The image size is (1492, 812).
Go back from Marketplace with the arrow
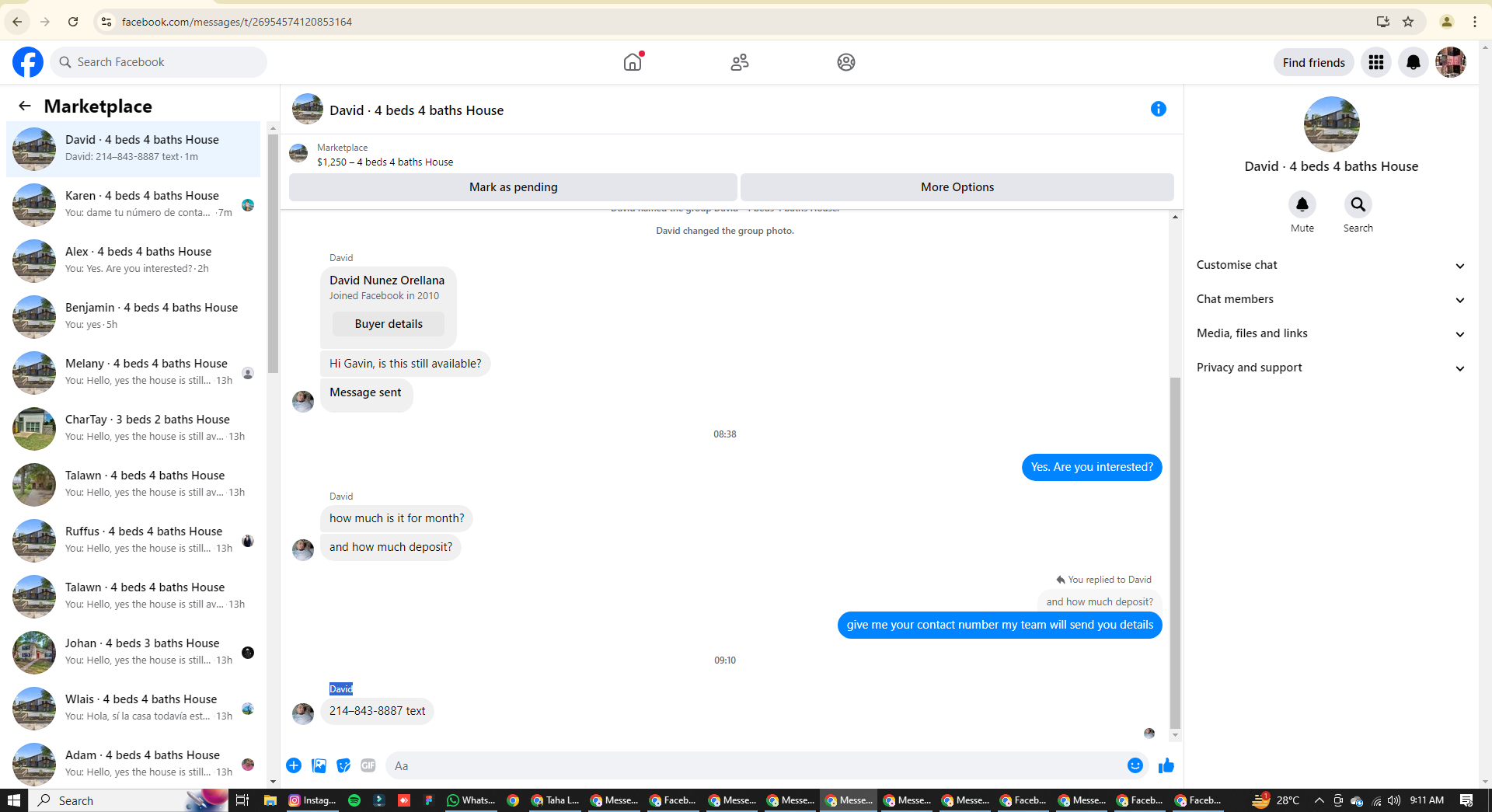[25, 106]
